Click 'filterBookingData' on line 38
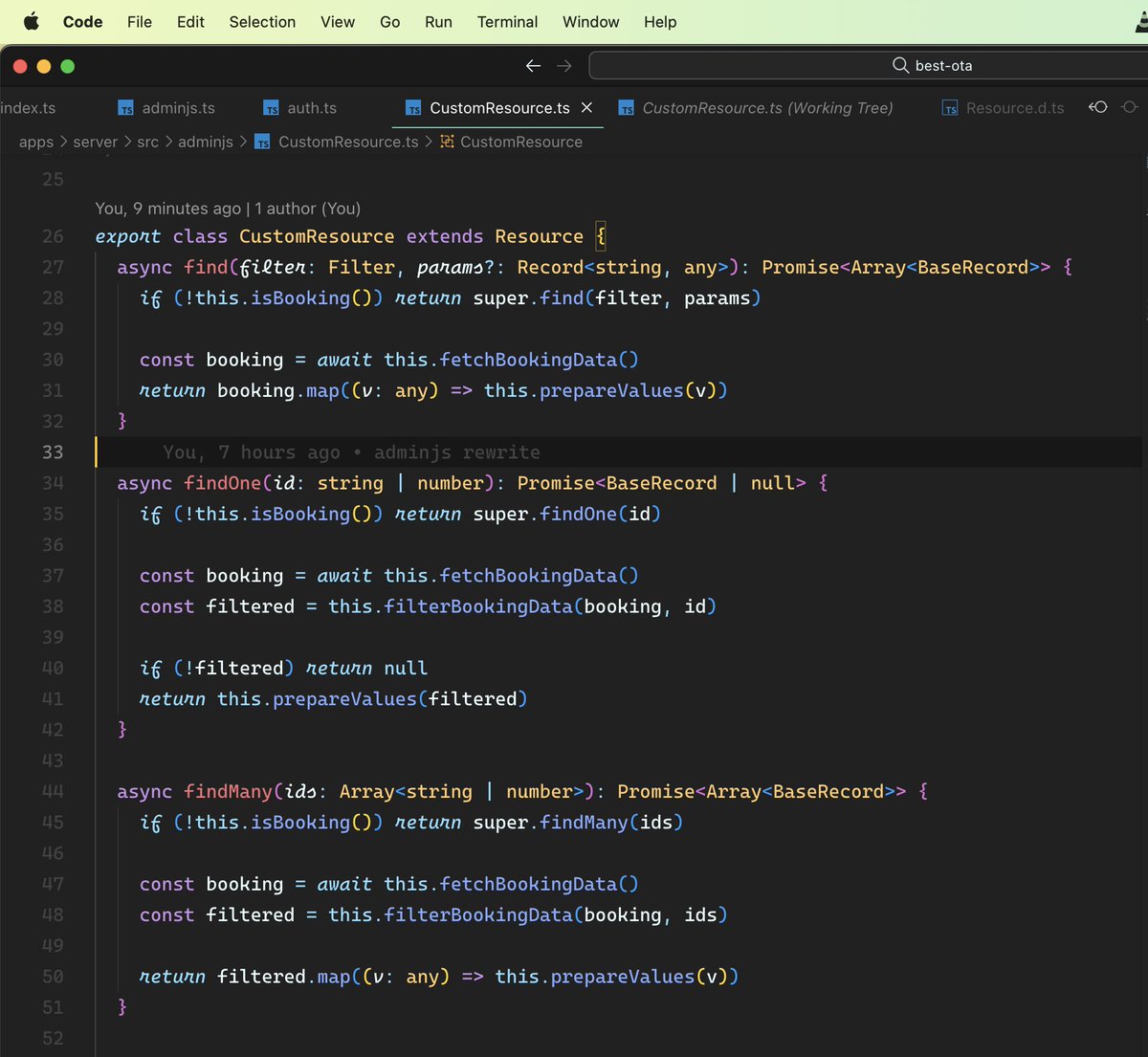This screenshot has width=1148, height=1057. 477,606
